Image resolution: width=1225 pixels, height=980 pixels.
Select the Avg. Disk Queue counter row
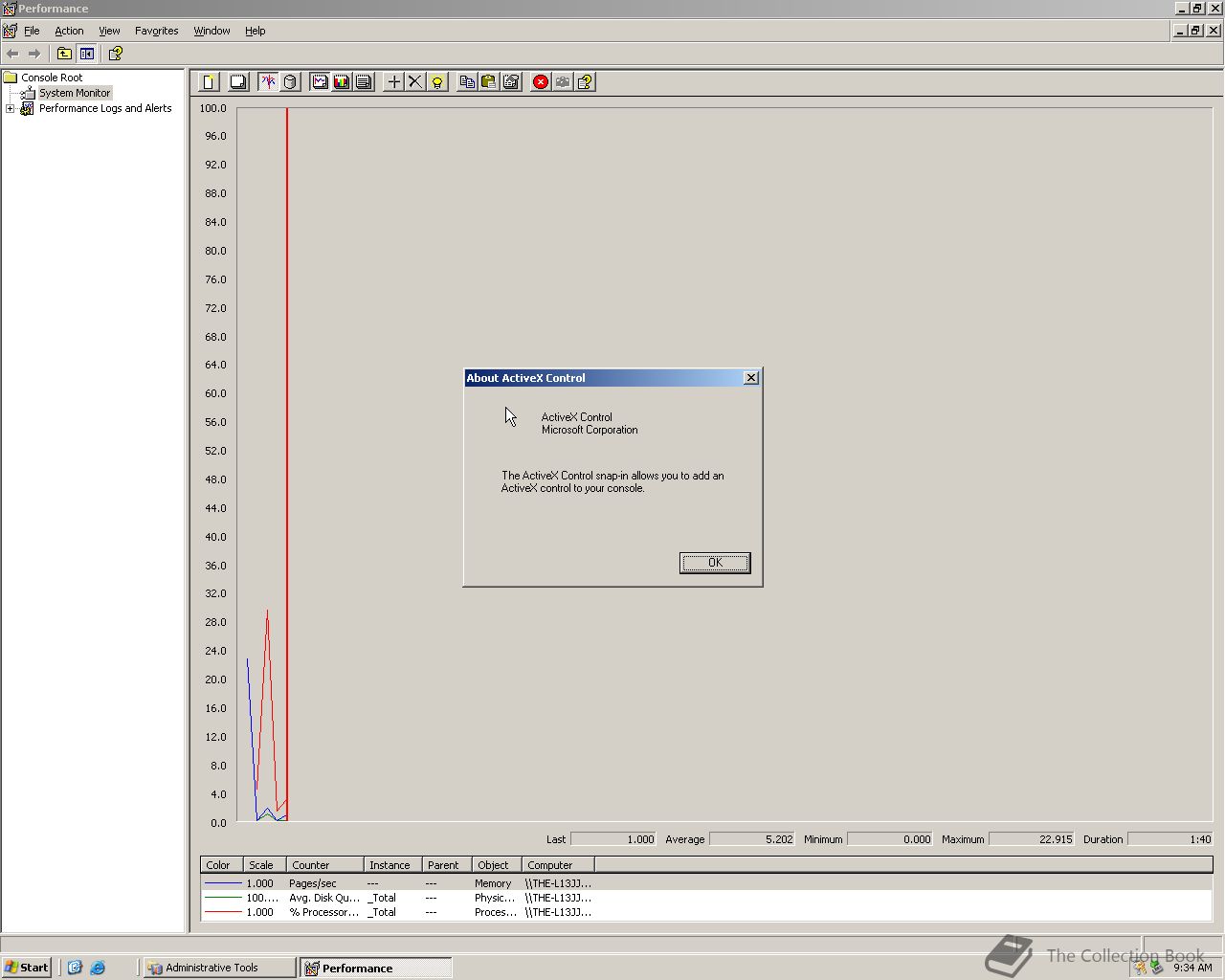(x=706, y=898)
